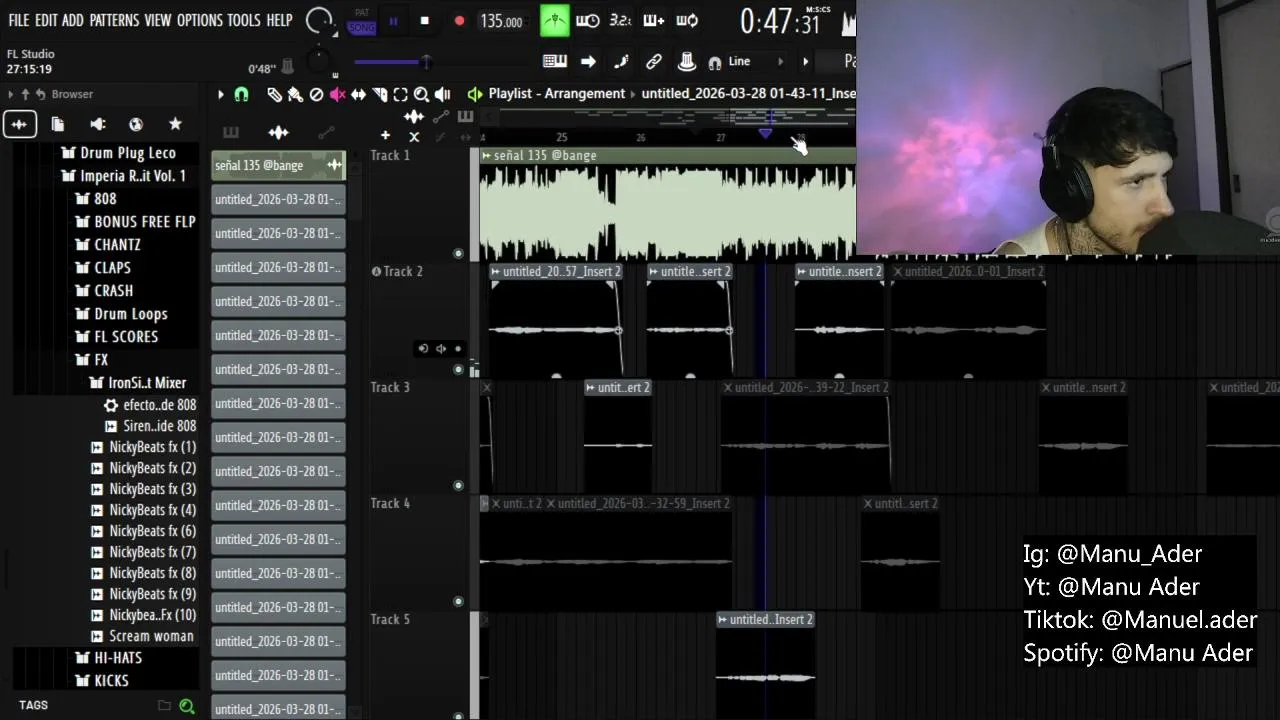Screen dimensions: 1280x720
Task: Open the ADD menu
Action: point(72,20)
